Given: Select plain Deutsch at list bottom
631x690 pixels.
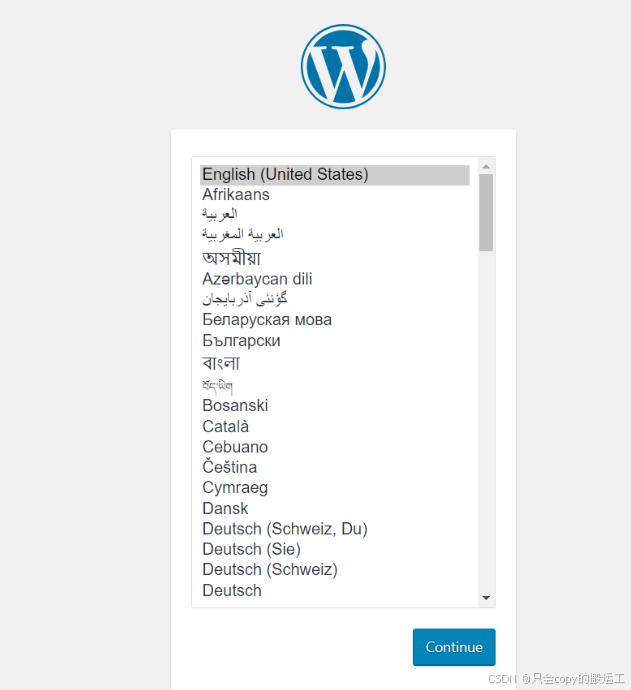Looking at the screenshot, I should coord(334,591).
